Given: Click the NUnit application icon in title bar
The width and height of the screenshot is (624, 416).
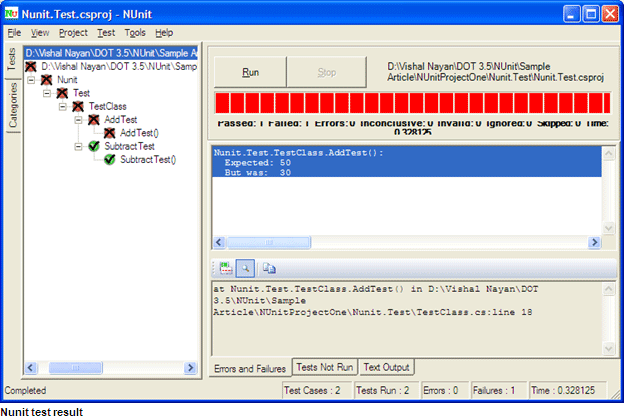Looking at the screenshot, I should tap(11, 14).
